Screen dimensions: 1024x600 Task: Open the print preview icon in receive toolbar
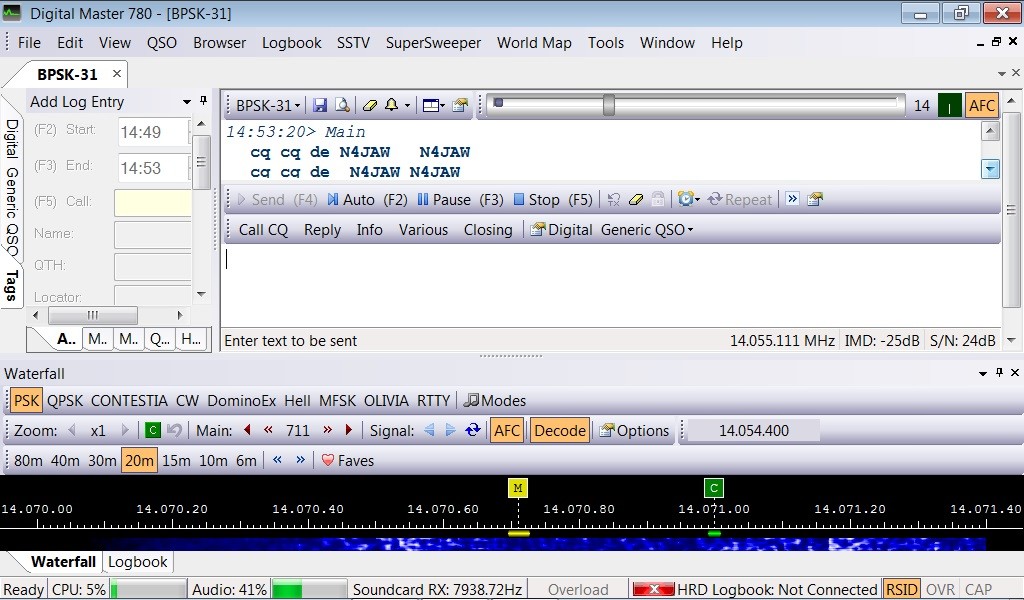click(342, 105)
